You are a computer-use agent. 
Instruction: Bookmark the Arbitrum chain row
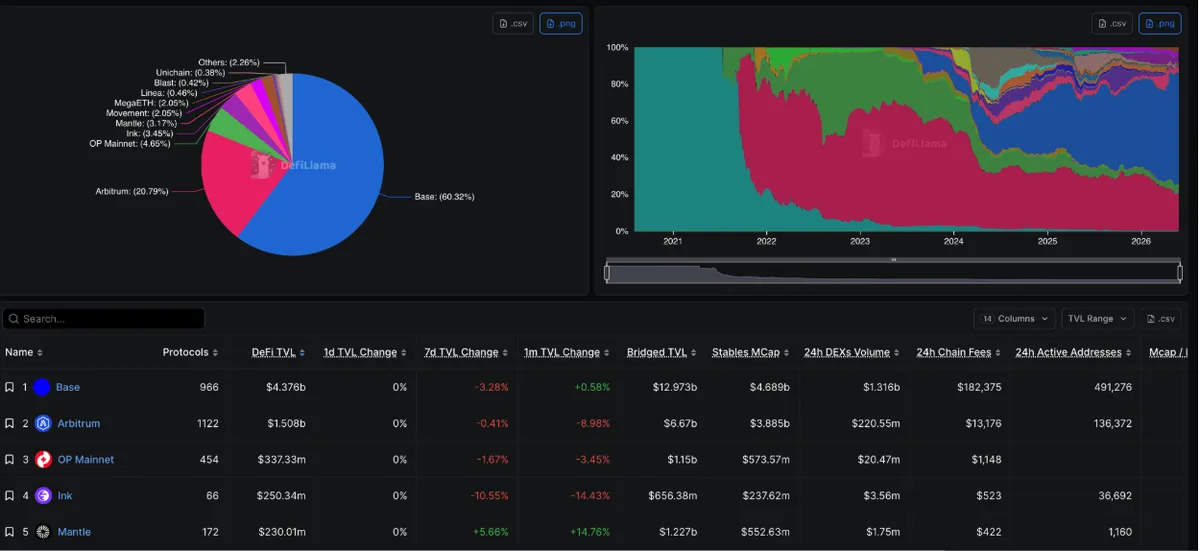click(9, 423)
